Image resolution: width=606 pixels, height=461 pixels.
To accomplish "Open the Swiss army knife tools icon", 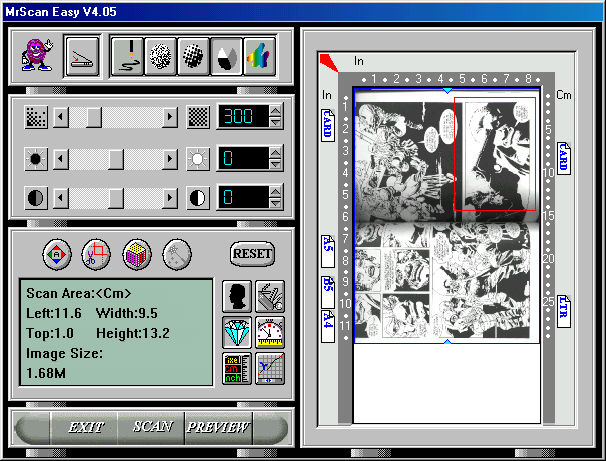I will click(x=270, y=296).
